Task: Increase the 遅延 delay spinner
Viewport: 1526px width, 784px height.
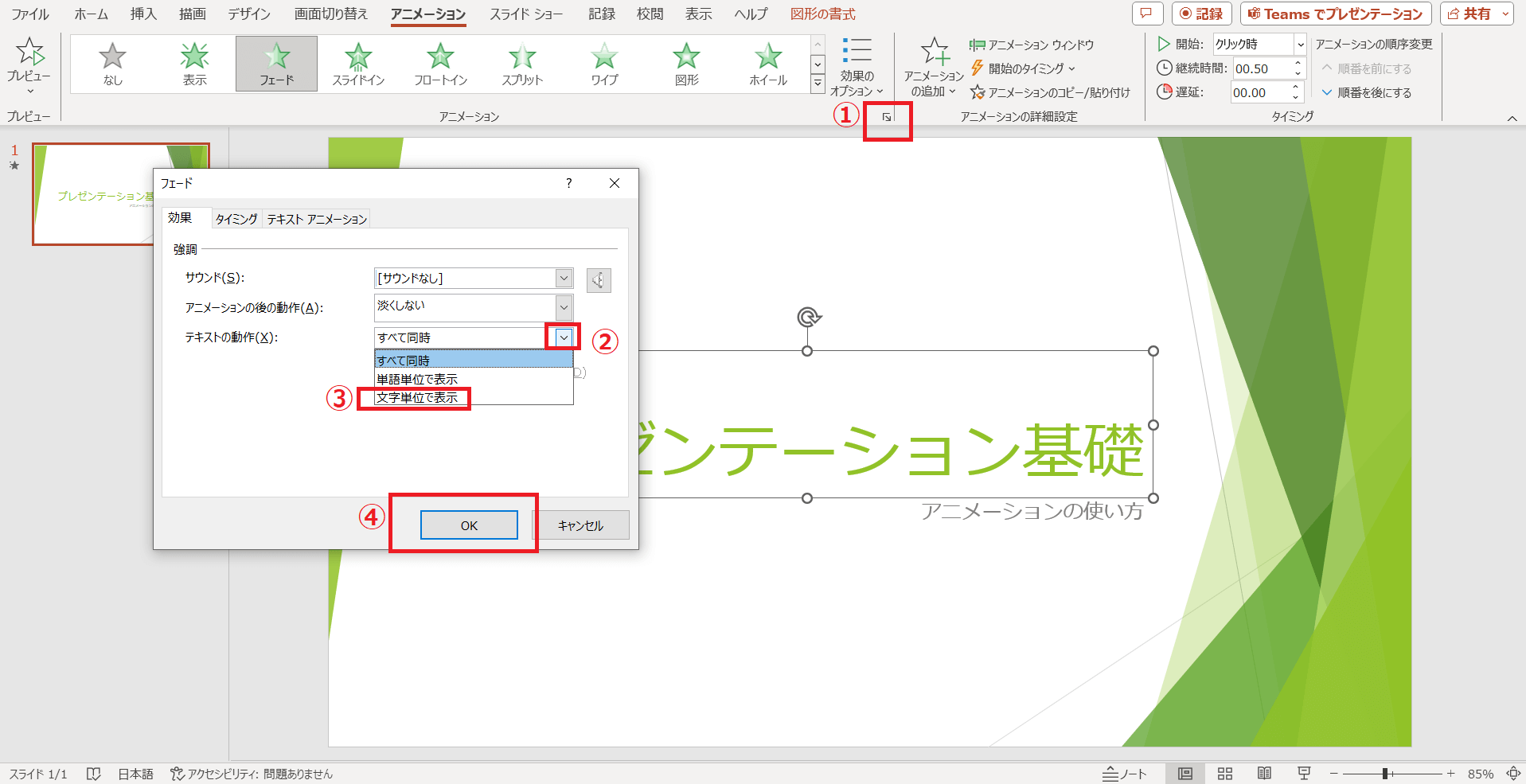Action: coord(1297,88)
